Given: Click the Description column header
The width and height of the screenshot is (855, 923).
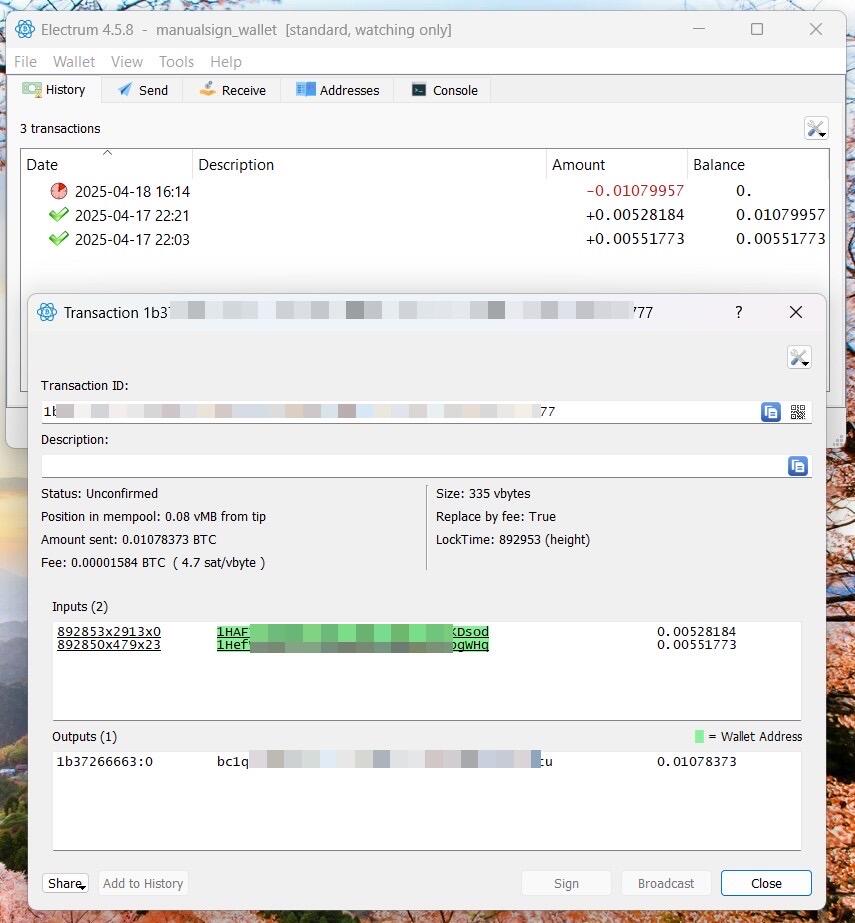Looking at the screenshot, I should (369, 164).
